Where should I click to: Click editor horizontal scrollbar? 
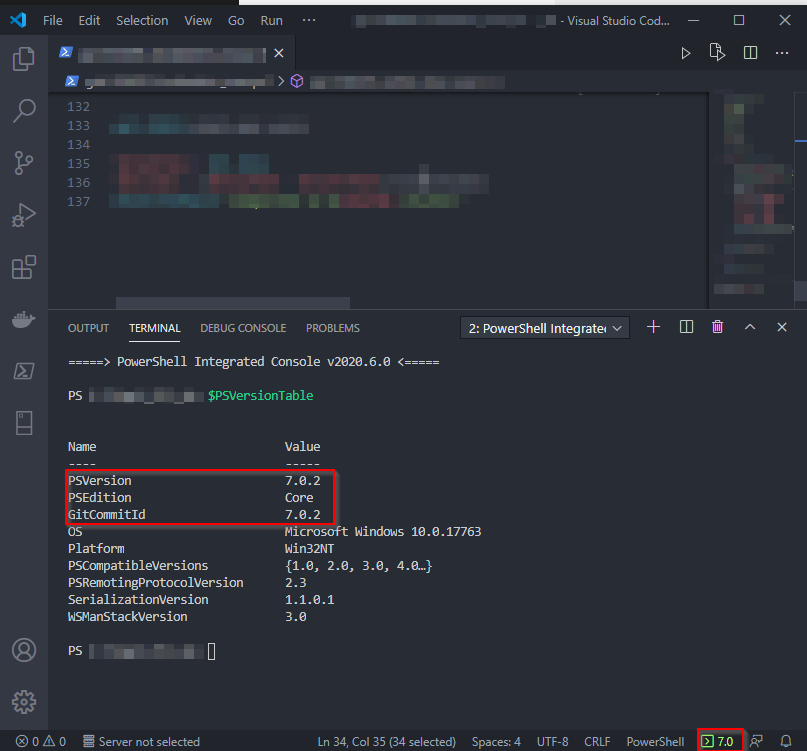click(x=233, y=302)
